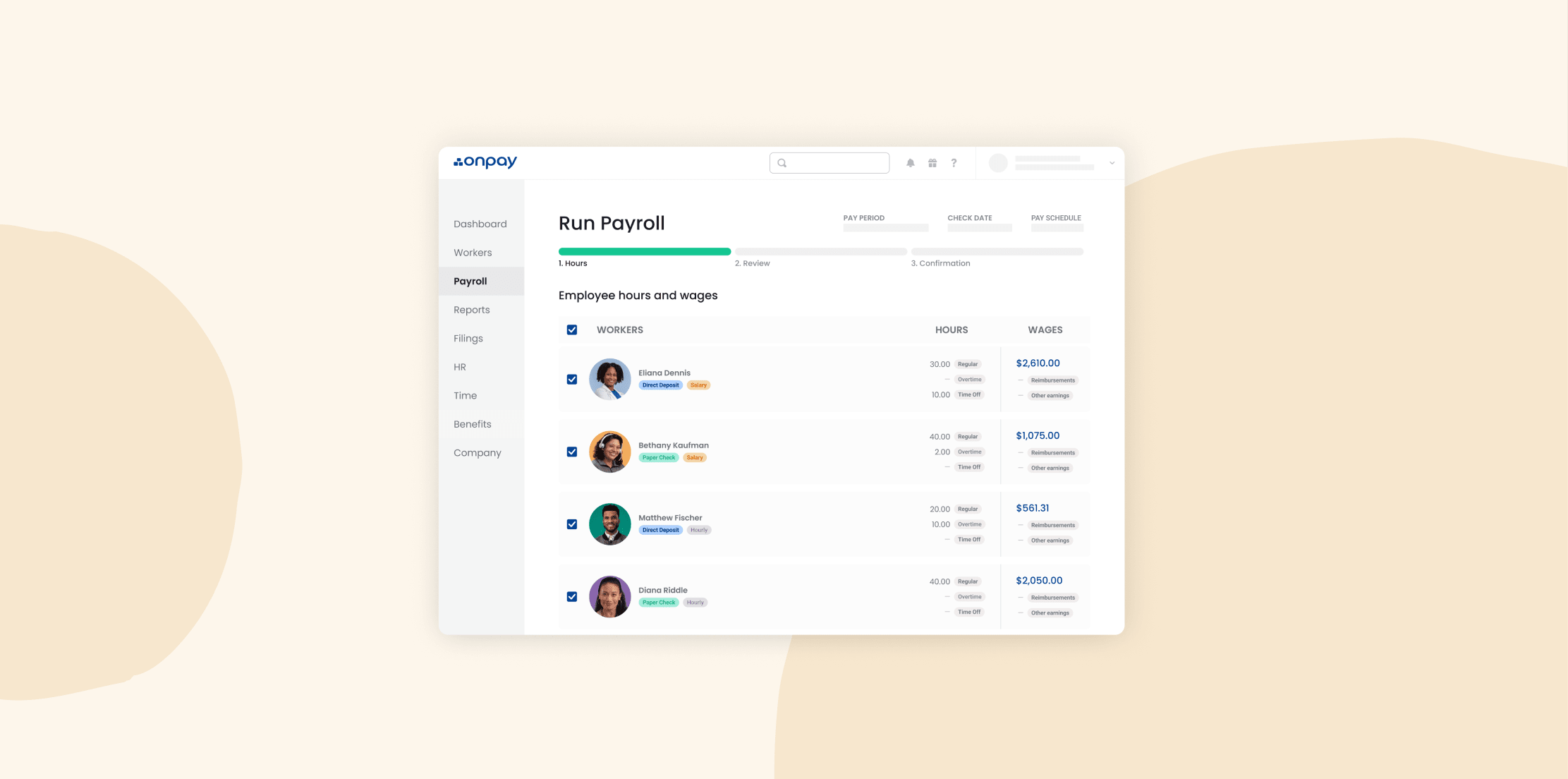1568x779 pixels.
Task: Click Matthew Fischer's $561.31 wage link
Action: click(1032, 508)
